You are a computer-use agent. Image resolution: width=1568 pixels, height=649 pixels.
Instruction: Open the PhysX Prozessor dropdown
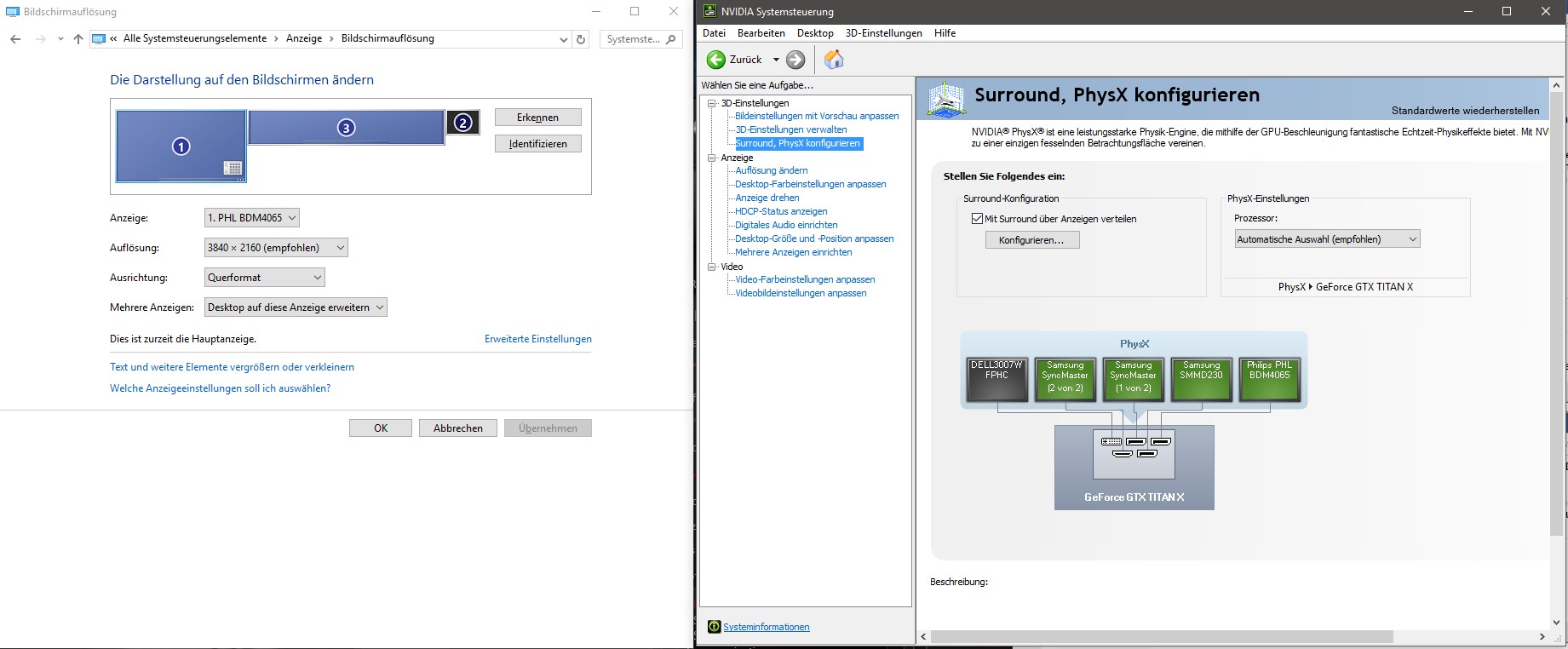(1327, 239)
